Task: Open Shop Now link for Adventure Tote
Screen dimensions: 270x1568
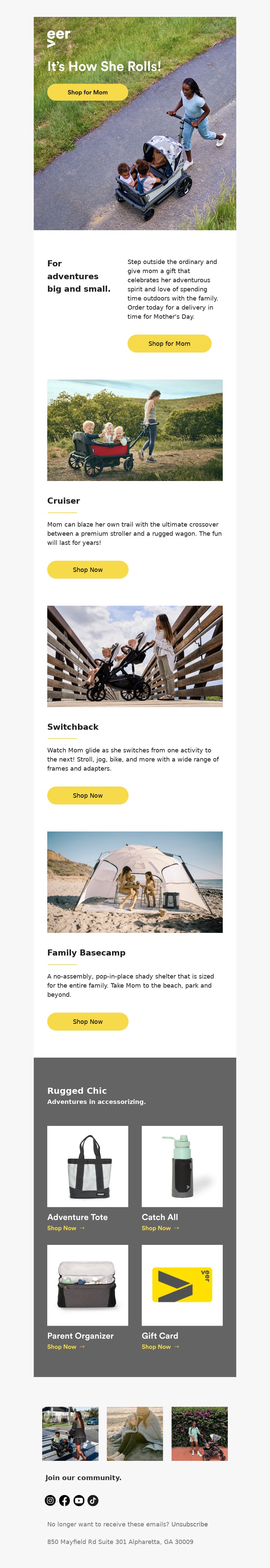Action: (x=66, y=1228)
